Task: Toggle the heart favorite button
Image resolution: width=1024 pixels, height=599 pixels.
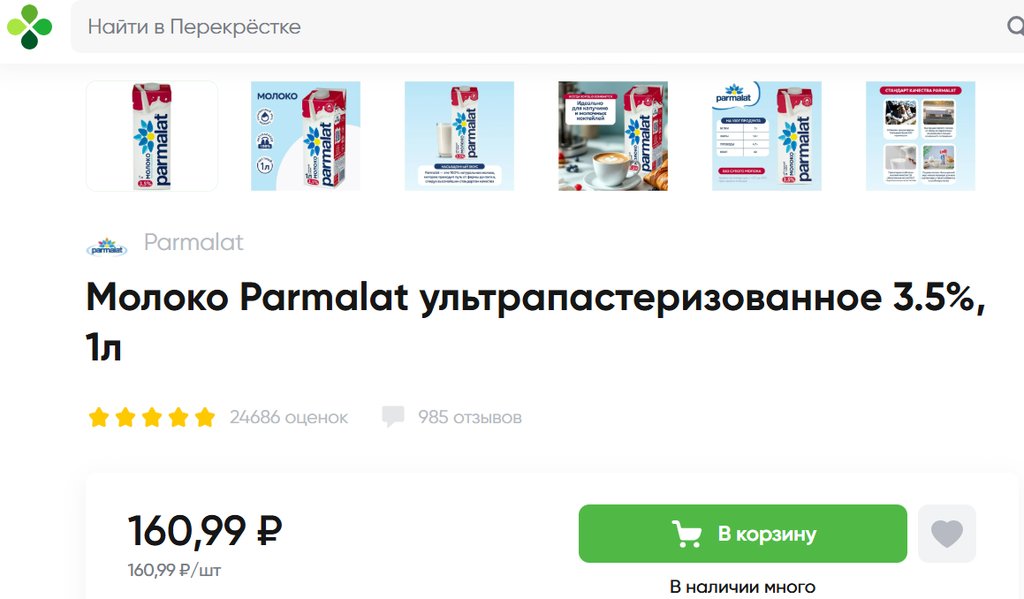Action: click(947, 534)
